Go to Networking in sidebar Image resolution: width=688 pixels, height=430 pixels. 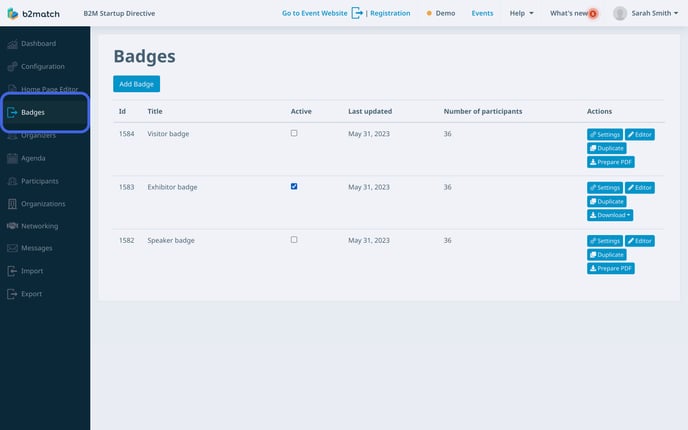tap(39, 226)
